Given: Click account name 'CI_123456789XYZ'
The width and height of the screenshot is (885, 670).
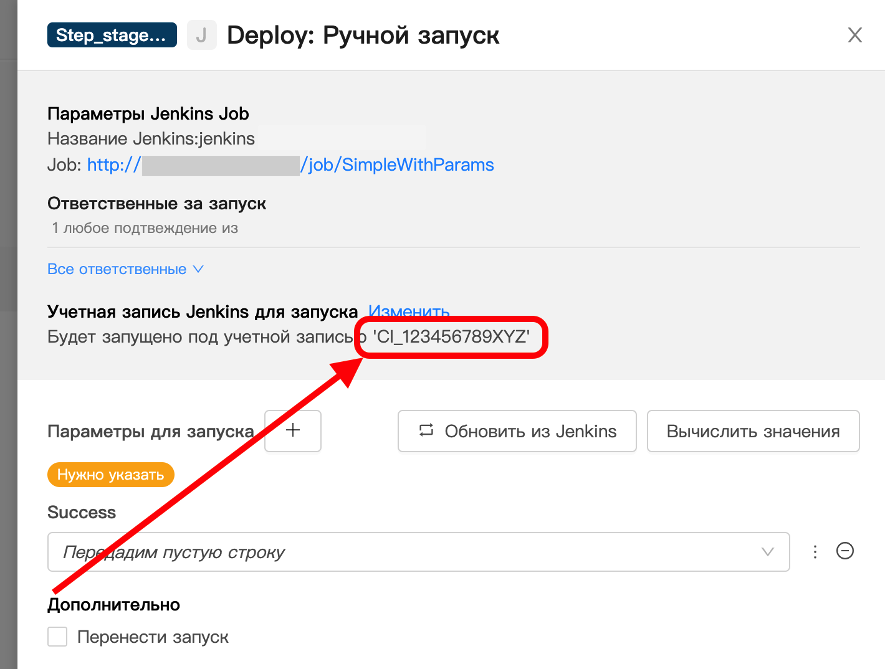Looking at the screenshot, I should point(451,338).
